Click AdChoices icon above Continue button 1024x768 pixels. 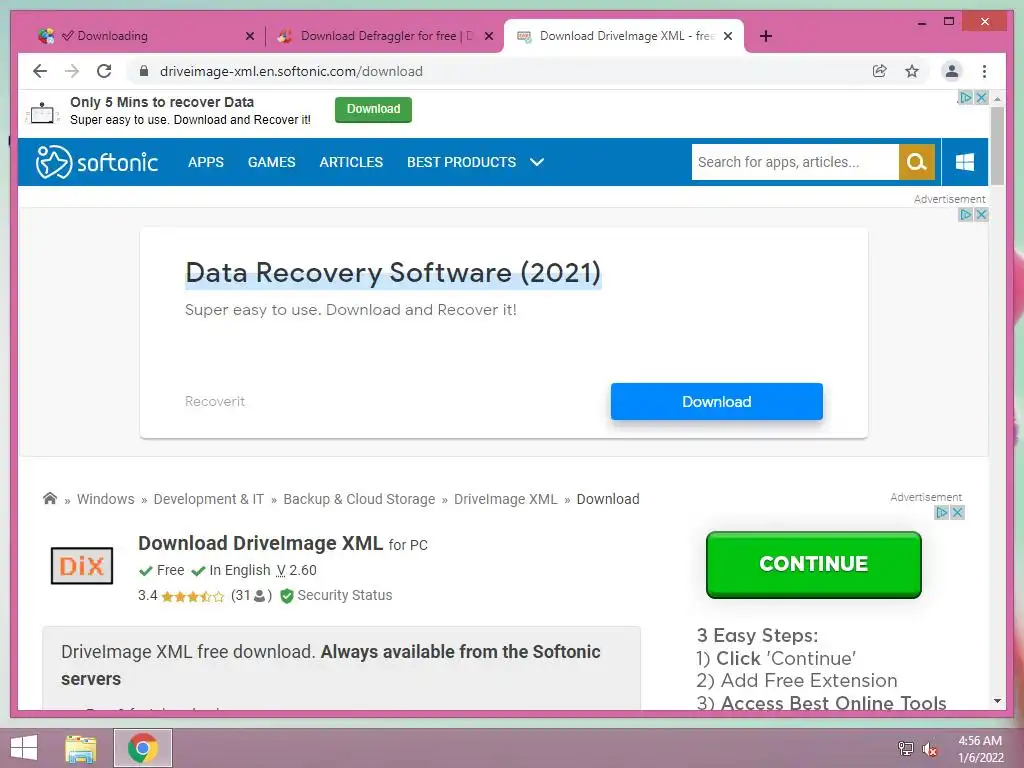[942, 513]
